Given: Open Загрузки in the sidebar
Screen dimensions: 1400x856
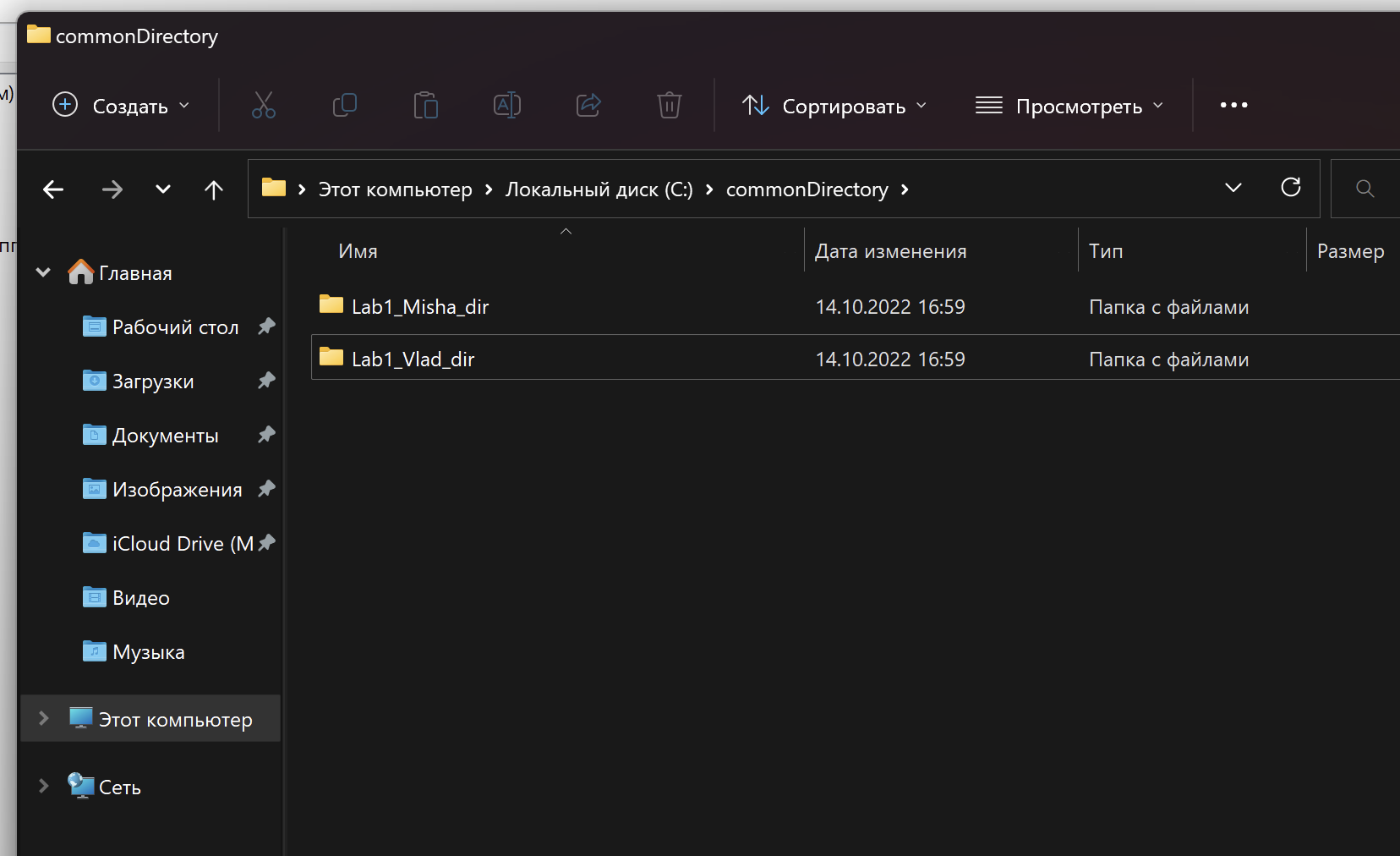Looking at the screenshot, I should pos(153,381).
